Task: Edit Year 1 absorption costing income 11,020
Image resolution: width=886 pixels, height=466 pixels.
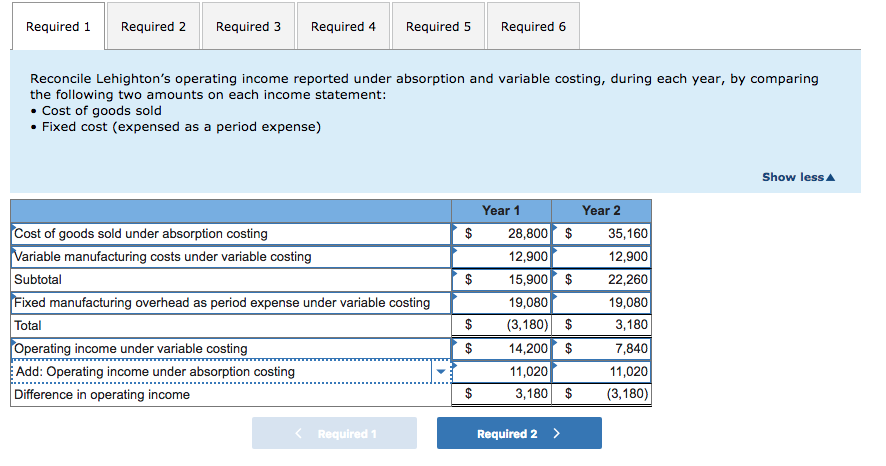Action: [x=501, y=372]
